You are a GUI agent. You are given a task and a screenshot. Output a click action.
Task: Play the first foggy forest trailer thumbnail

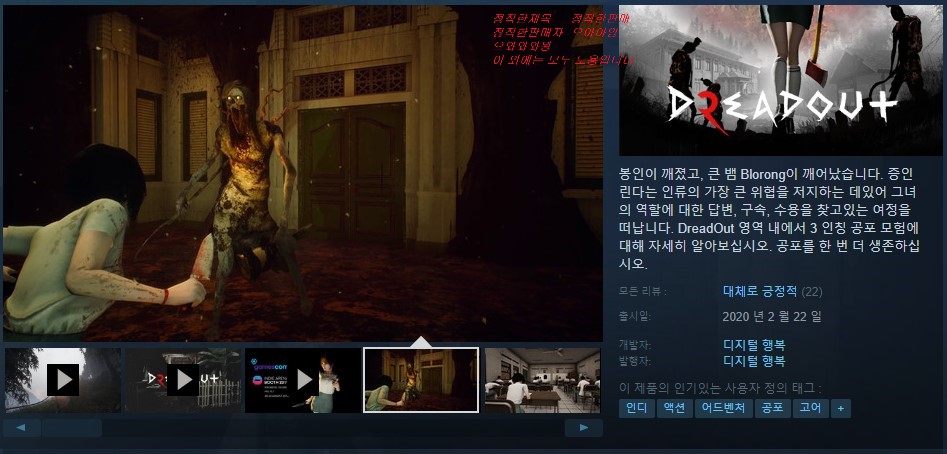point(63,380)
